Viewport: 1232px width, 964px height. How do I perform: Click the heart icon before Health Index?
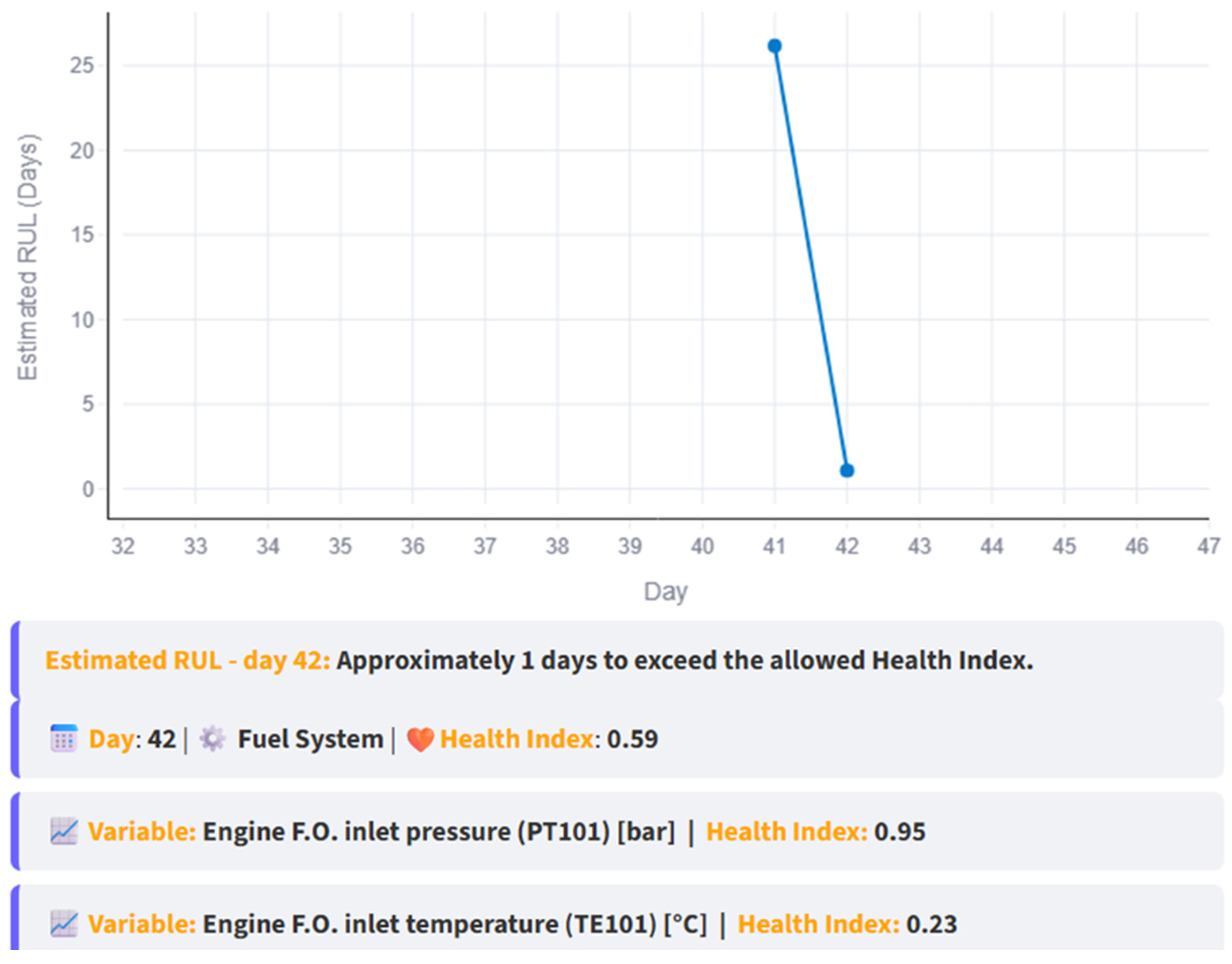(420, 739)
